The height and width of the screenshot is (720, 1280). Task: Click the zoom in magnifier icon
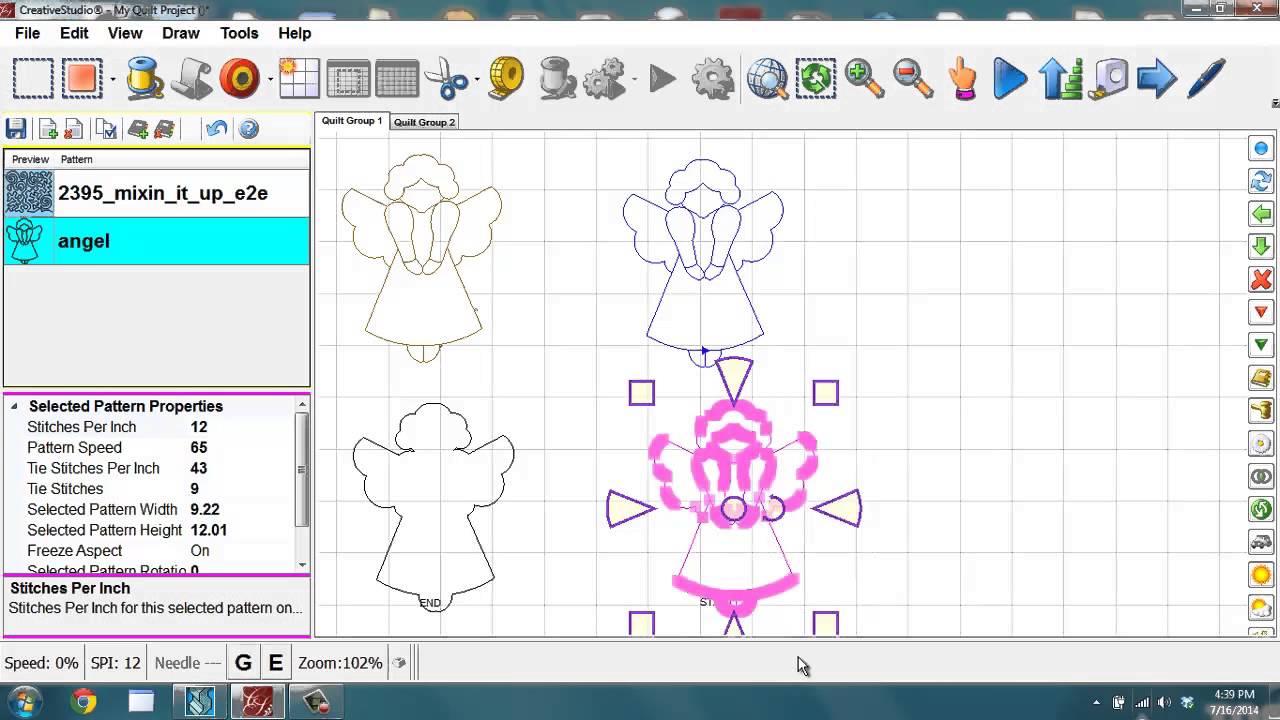point(864,78)
